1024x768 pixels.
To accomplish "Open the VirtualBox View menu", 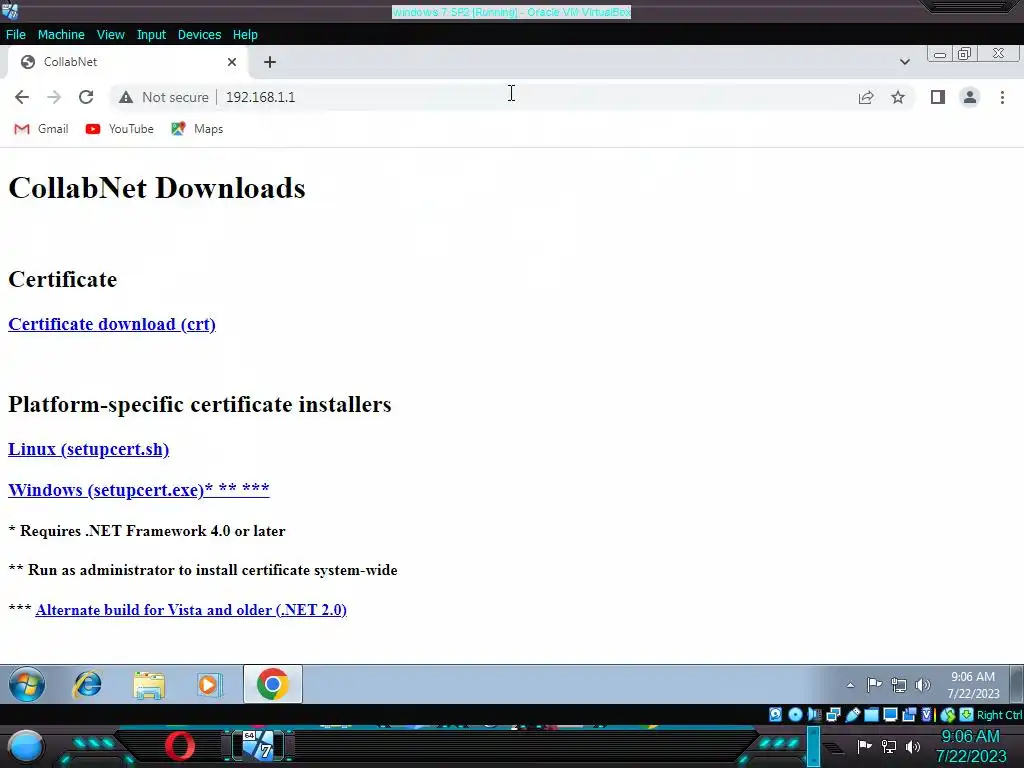I will click(110, 35).
